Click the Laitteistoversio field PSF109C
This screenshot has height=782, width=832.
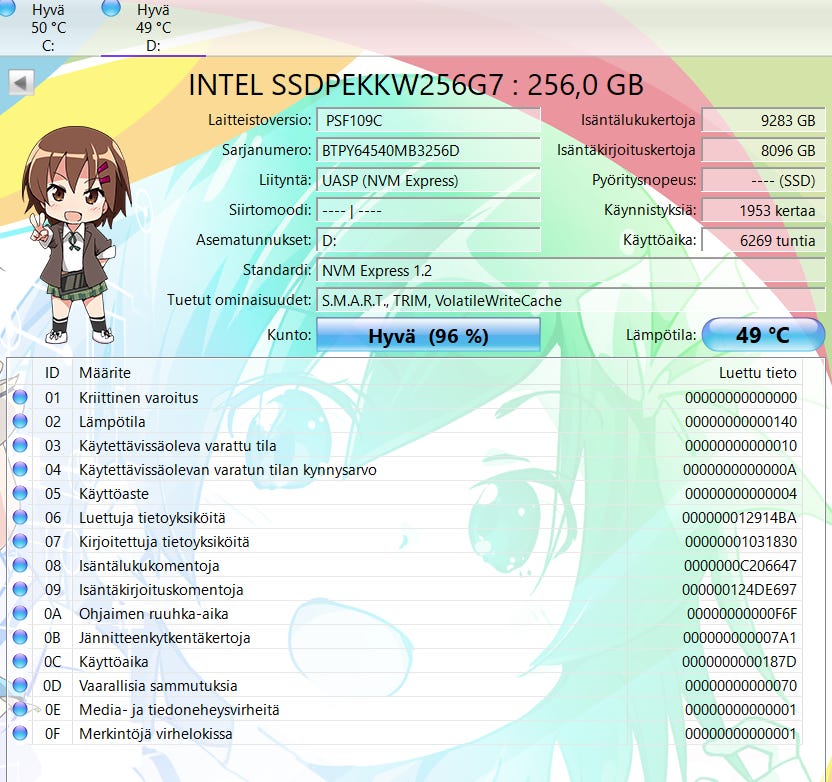click(x=428, y=120)
